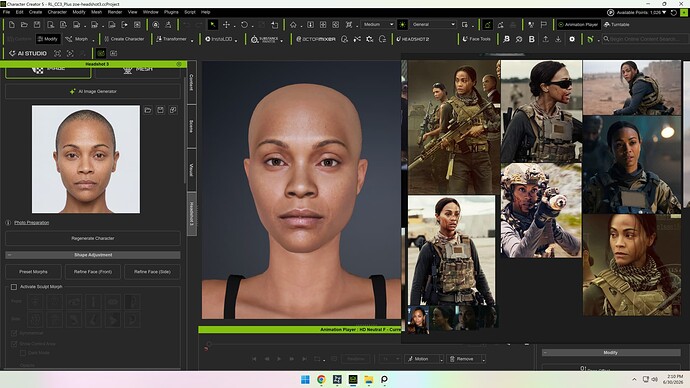Click the Regenerate Character button
This screenshot has height=388, width=690.
pyautogui.click(x=93, y=238)
